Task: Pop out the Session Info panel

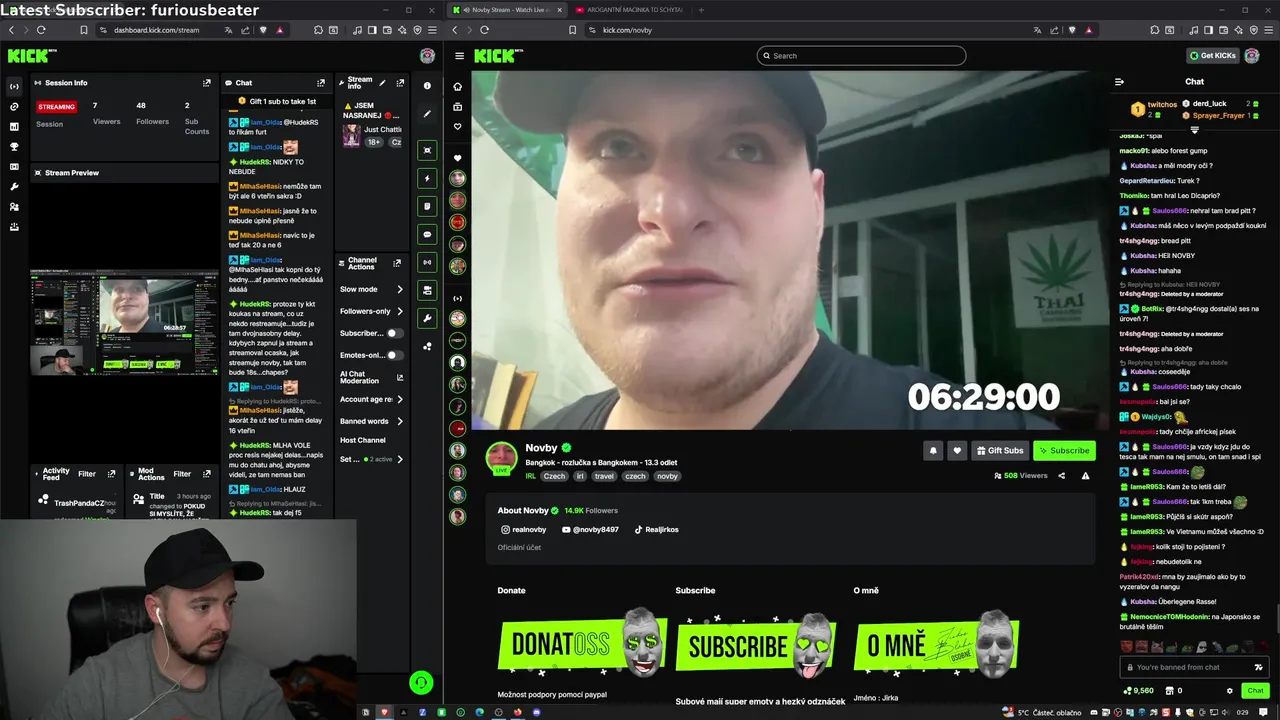Action: tap(207, 83)
